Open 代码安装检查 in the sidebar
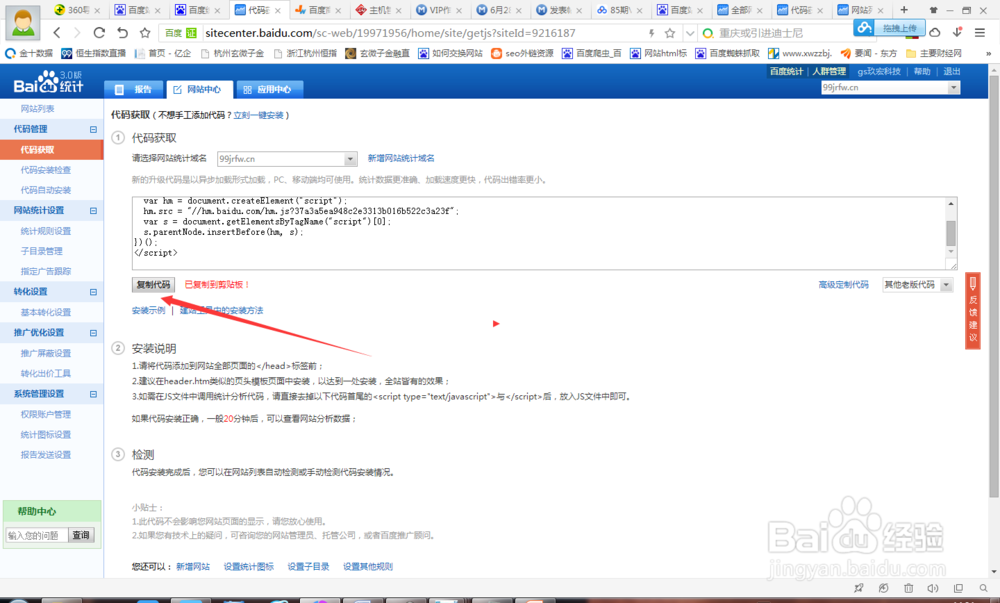This screenshot has height=603, width=1000. 45,170
